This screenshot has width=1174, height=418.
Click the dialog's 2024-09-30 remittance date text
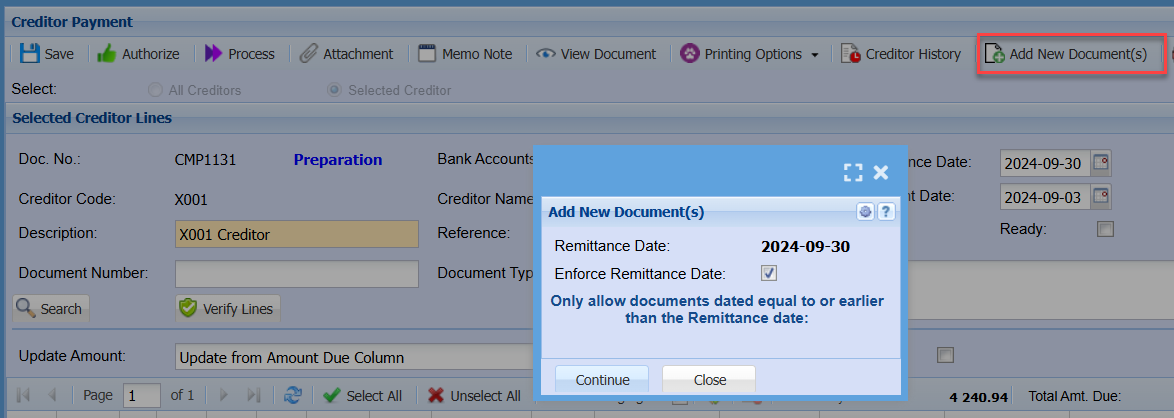tap(806, 246)
